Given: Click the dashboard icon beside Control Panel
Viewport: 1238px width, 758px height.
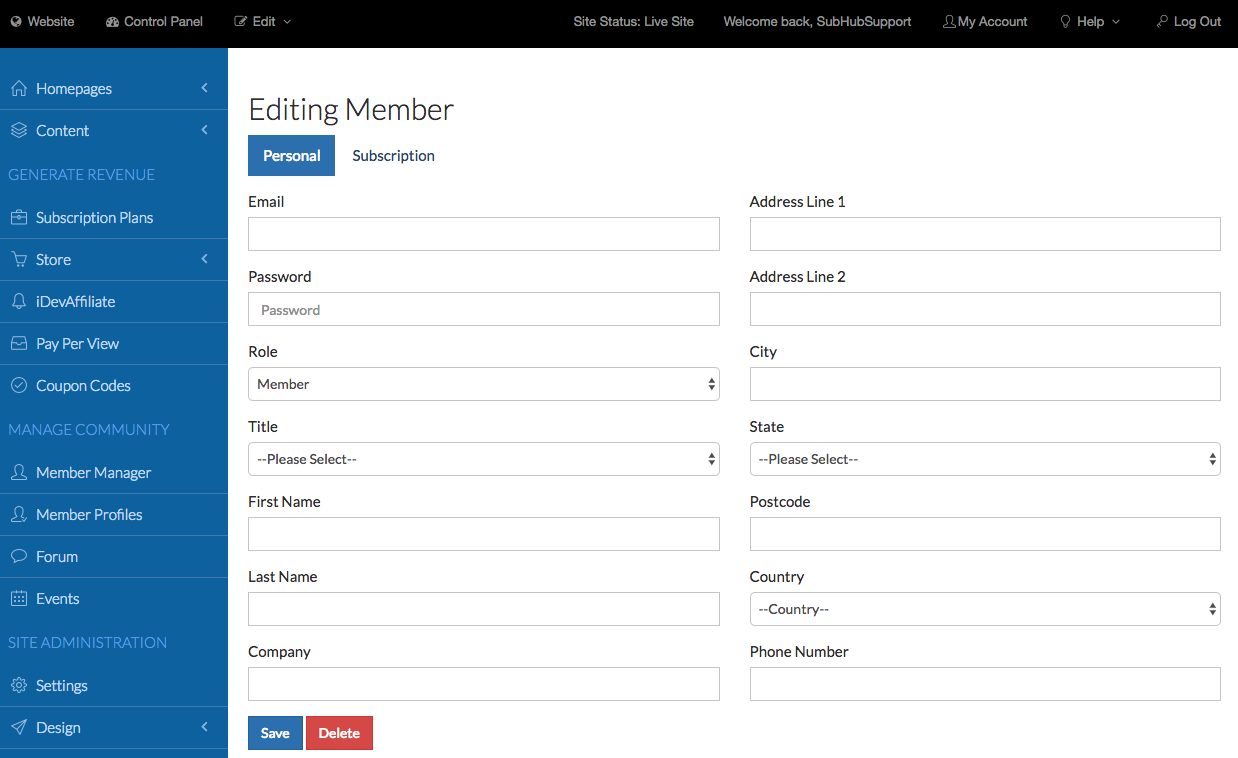Looking at the screenshot, I should click(x=112, y=21).
